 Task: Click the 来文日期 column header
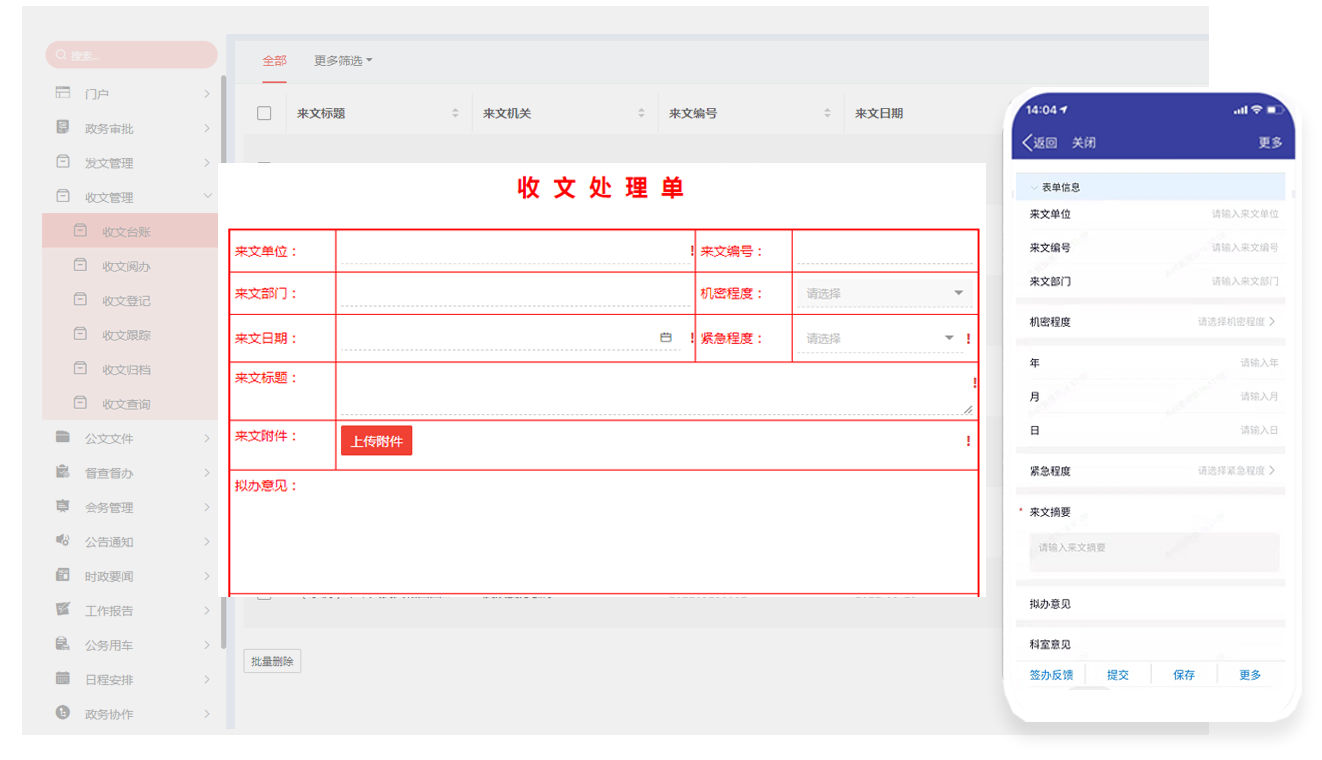tap(879, 113)
